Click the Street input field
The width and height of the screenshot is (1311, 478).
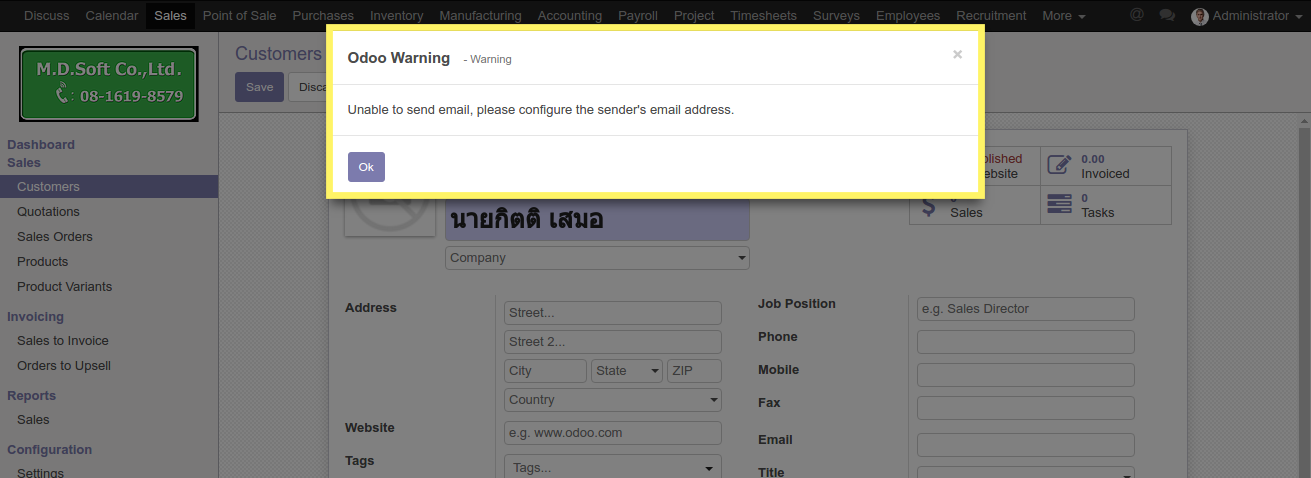(x=613, y=313)
